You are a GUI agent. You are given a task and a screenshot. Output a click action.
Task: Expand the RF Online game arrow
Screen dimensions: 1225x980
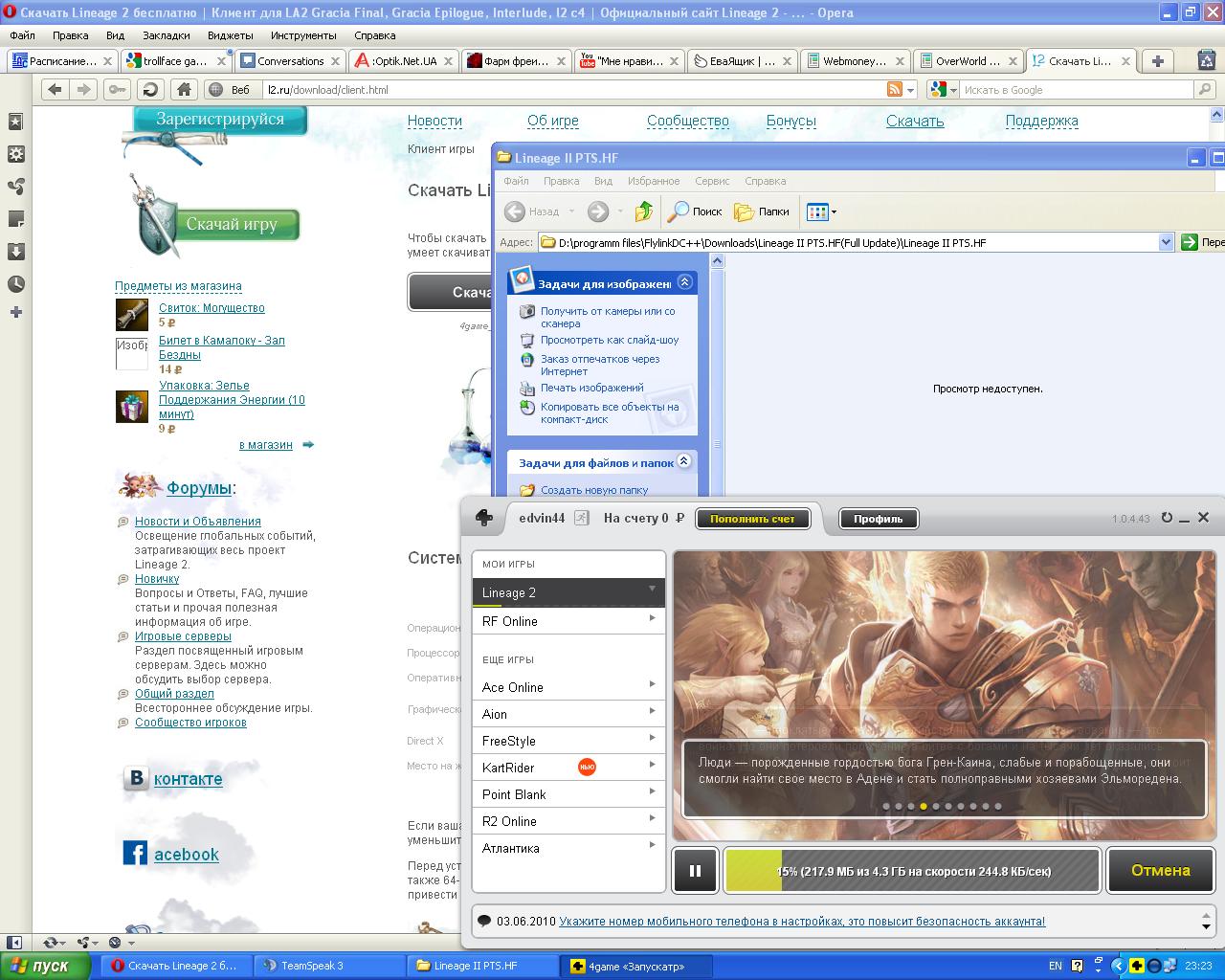(x=652, y=618)
